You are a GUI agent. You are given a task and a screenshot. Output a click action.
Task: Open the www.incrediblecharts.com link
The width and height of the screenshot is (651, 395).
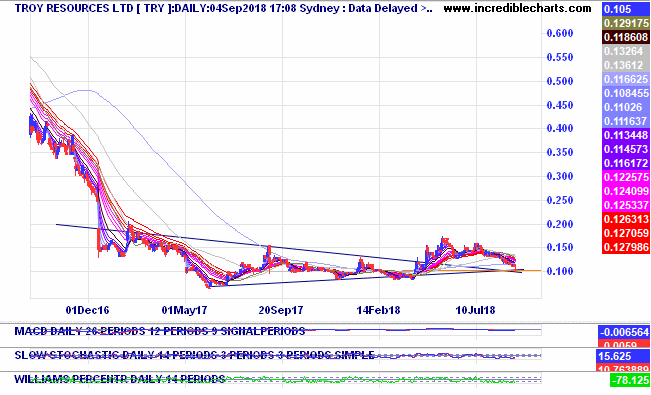pos(517,8)
